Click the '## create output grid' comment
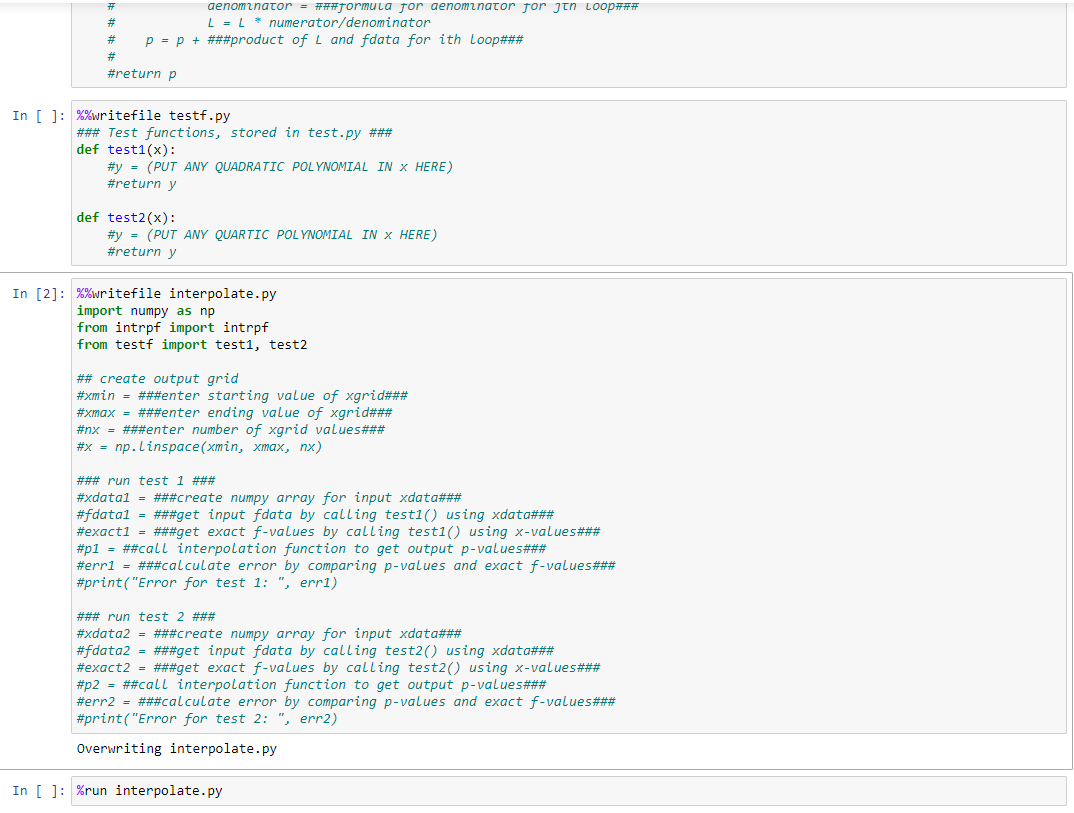This screenshot has width=1074, height=813. [158, 379]
